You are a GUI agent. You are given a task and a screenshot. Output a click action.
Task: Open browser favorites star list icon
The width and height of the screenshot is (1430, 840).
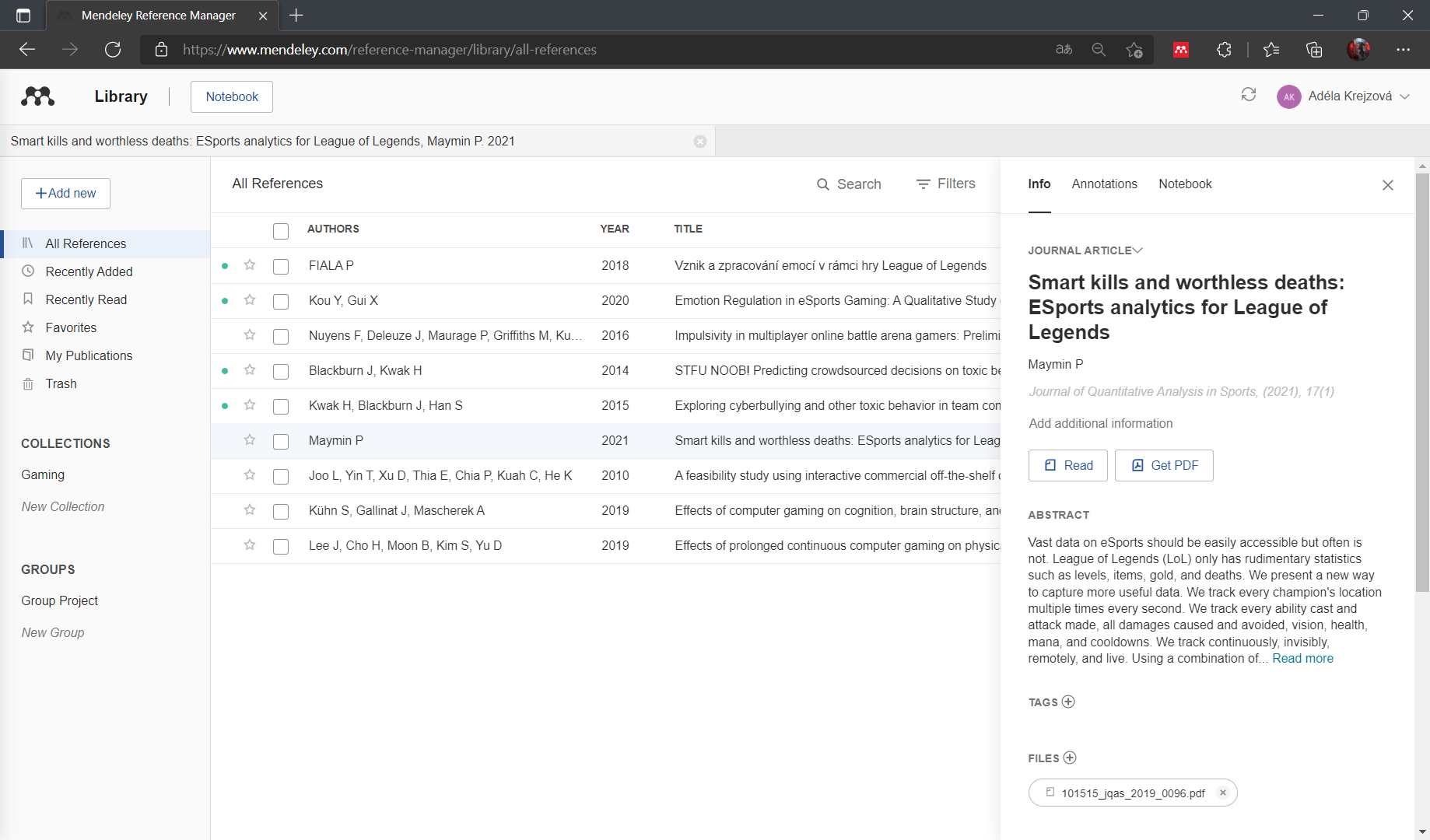(1271, 50)
